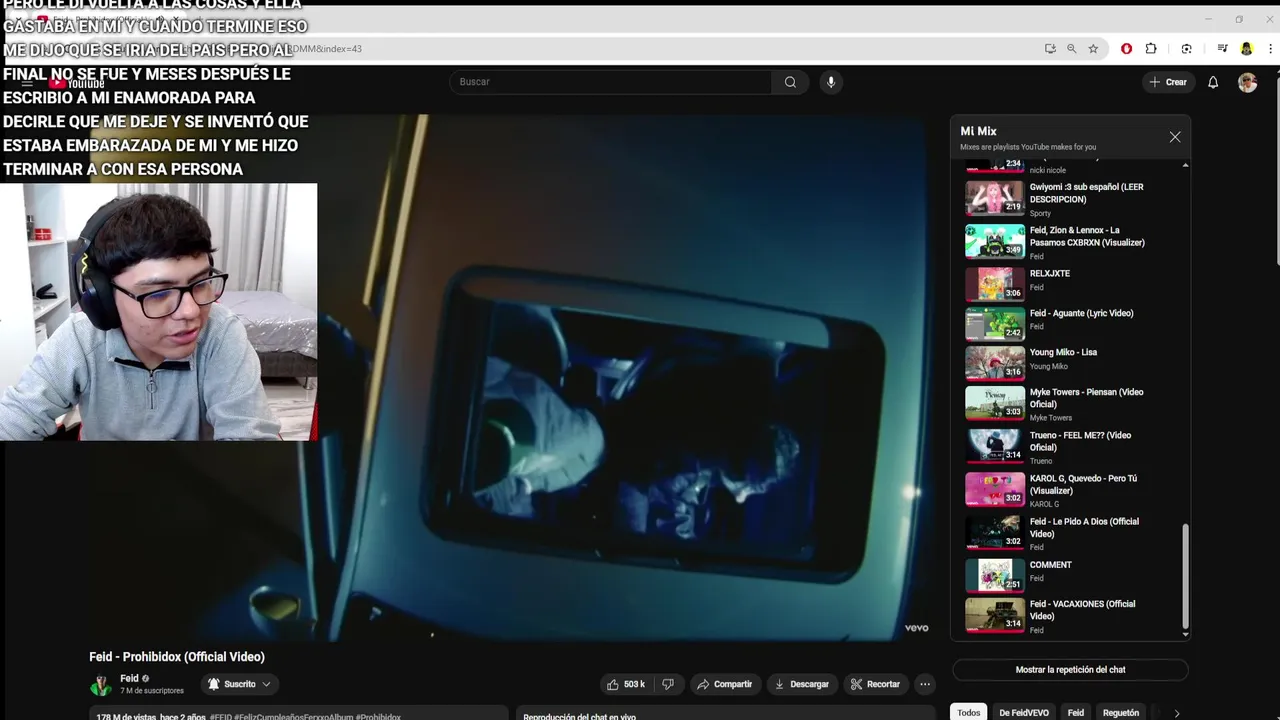The image size is (1280, 720).
Task: Show chat replay with Mostrar la repetición del chat
Action: point(1070,670)
